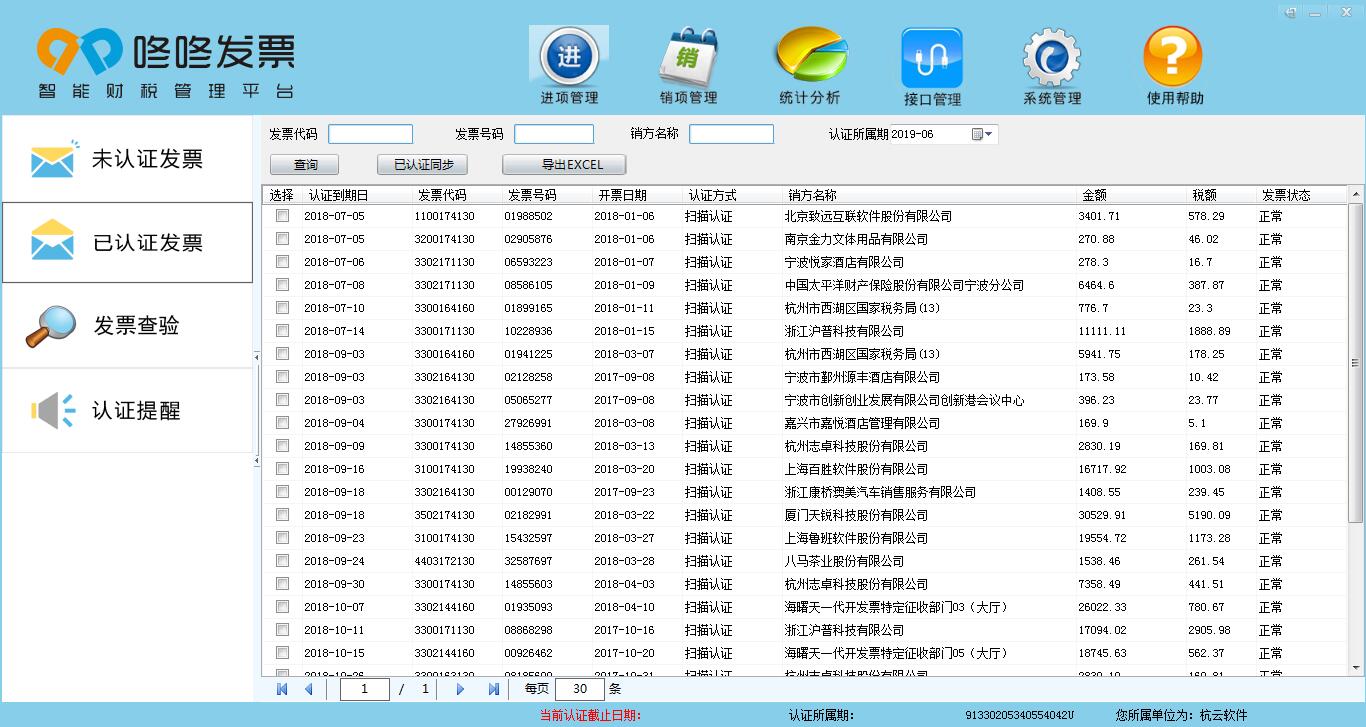
Task: Click scrollbar up arrow of table
Action: 1356,195
